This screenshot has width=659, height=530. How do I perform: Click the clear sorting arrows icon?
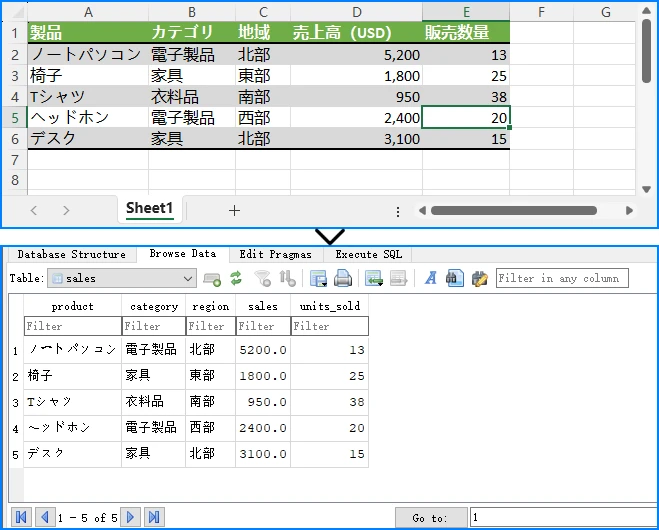287,278
